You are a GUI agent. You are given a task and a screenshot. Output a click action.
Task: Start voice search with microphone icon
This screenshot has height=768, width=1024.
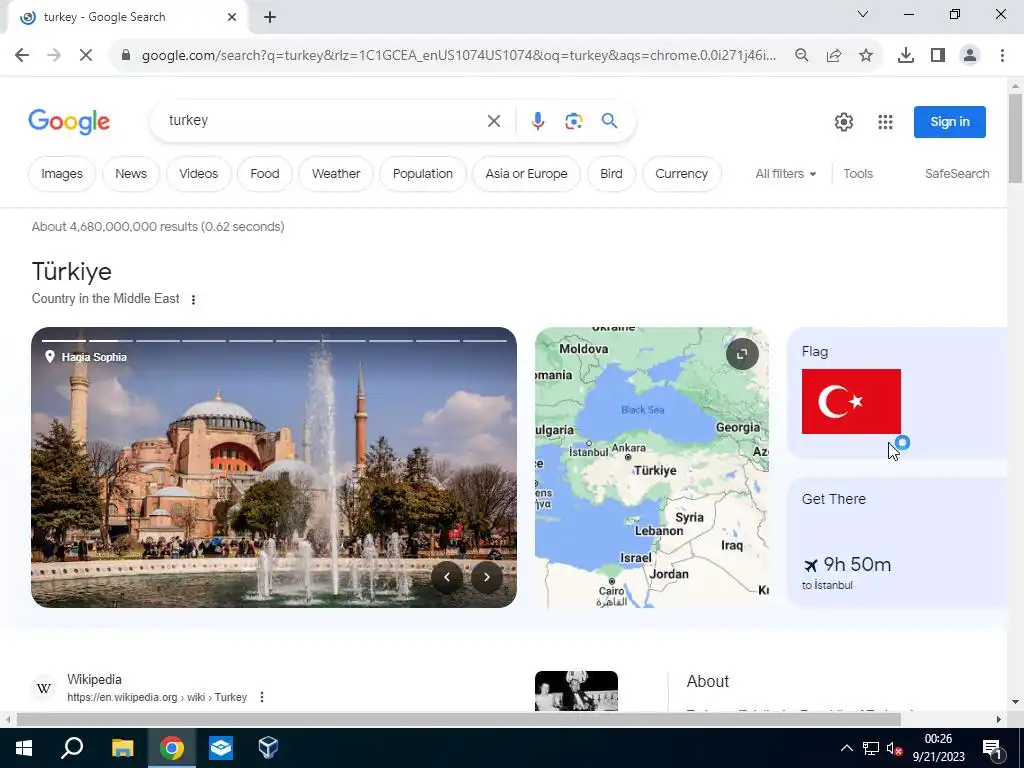tap(537, 121)
